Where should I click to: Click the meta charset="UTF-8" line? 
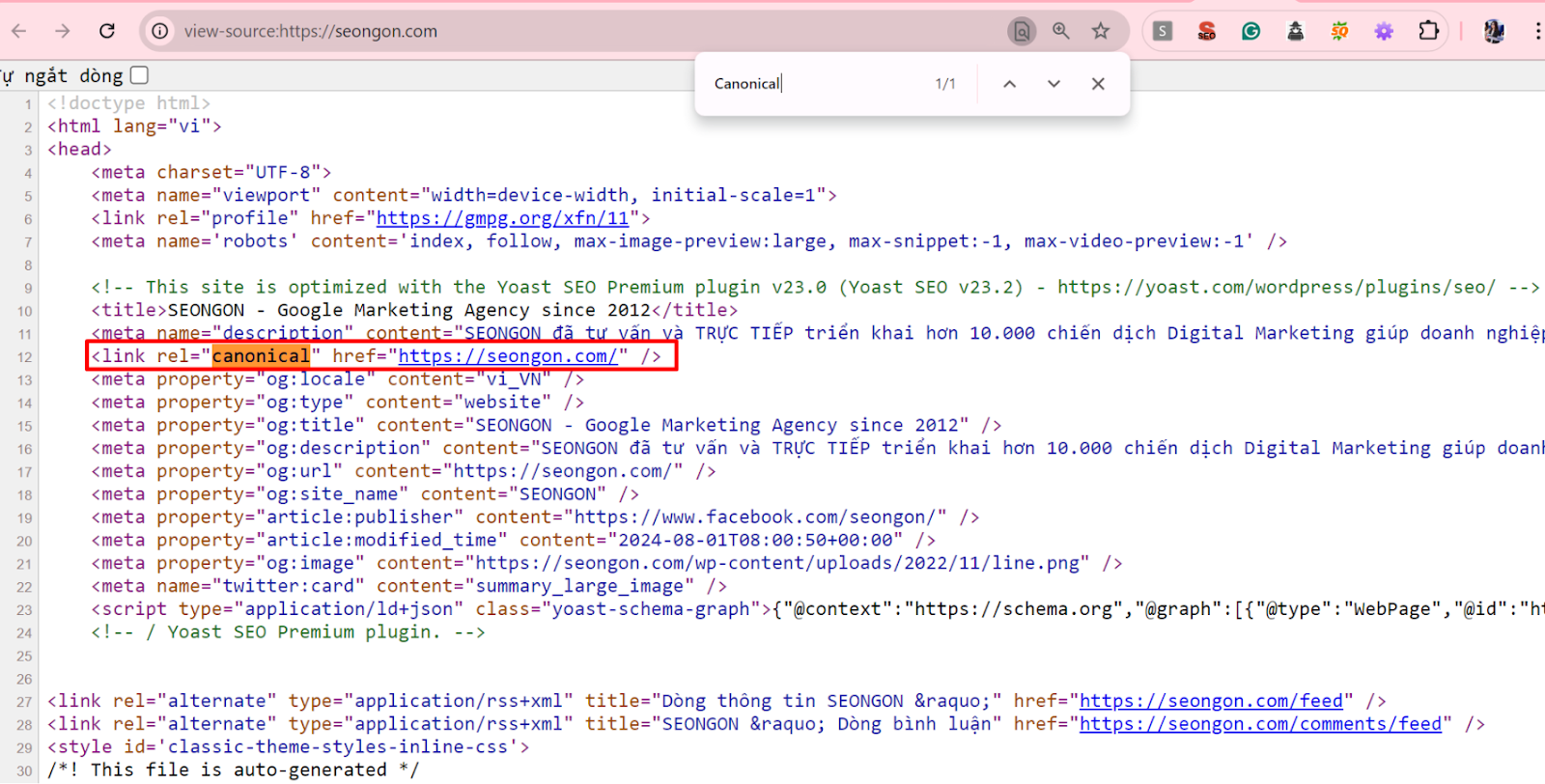211,173
